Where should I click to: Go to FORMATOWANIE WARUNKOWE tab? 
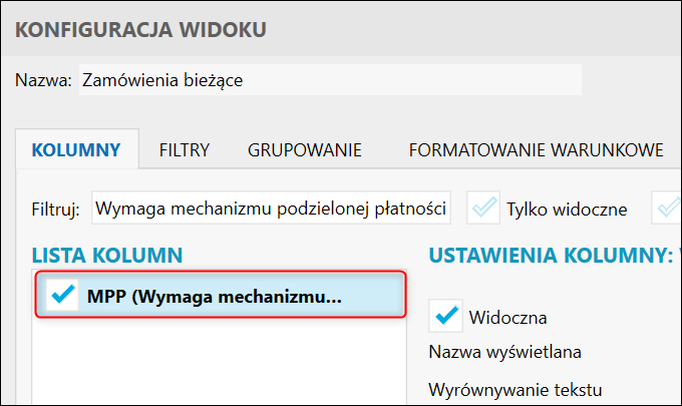pos(535,151)
